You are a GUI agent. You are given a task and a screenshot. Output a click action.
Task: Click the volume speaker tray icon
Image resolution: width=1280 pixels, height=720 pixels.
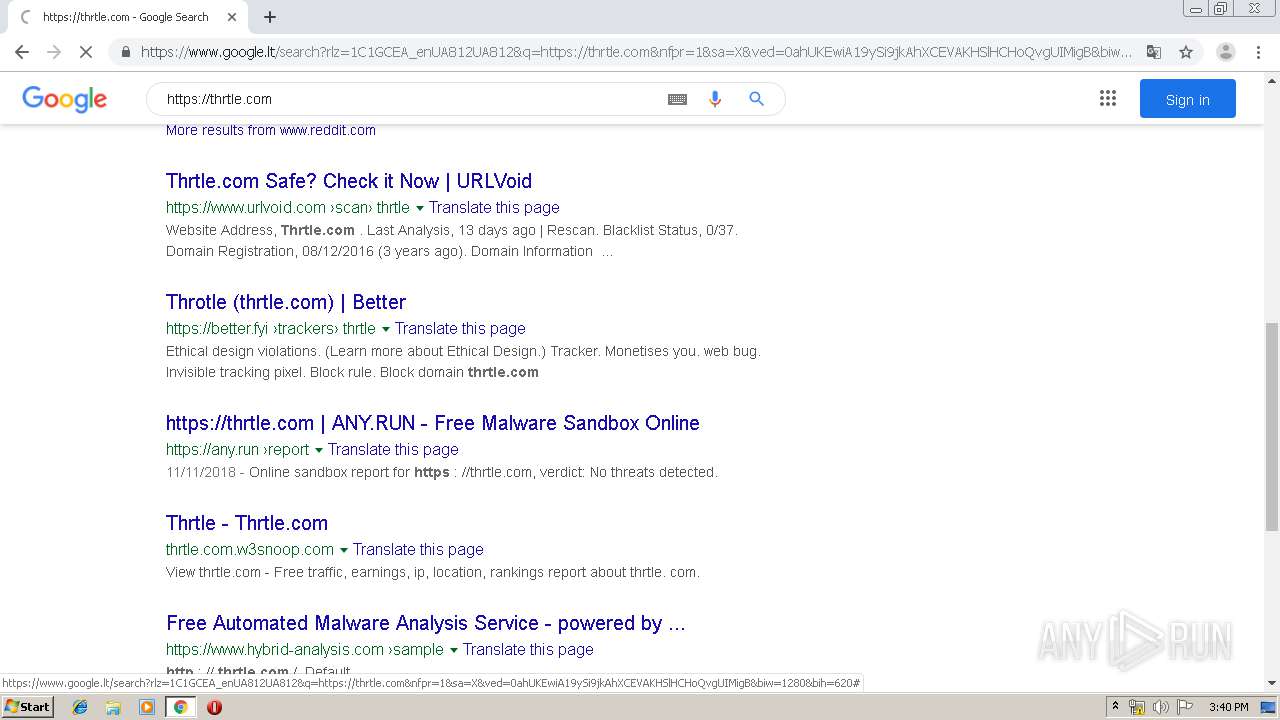point(1160,707)
